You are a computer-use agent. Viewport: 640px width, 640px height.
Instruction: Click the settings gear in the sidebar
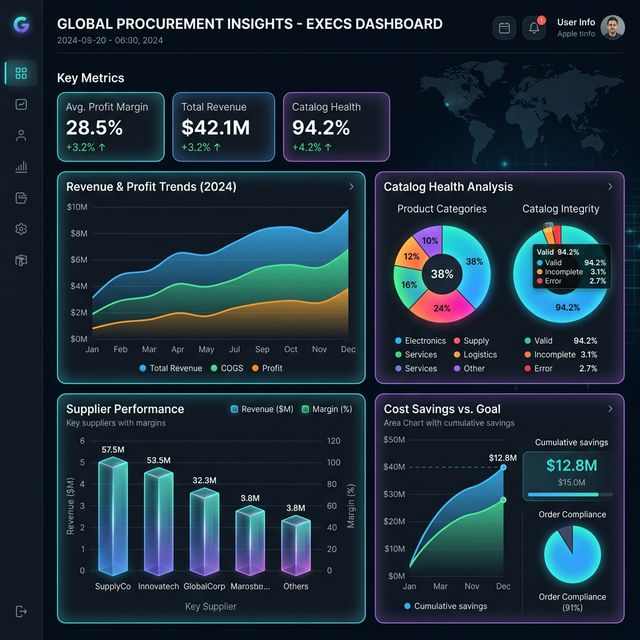[x=21, y=229]
